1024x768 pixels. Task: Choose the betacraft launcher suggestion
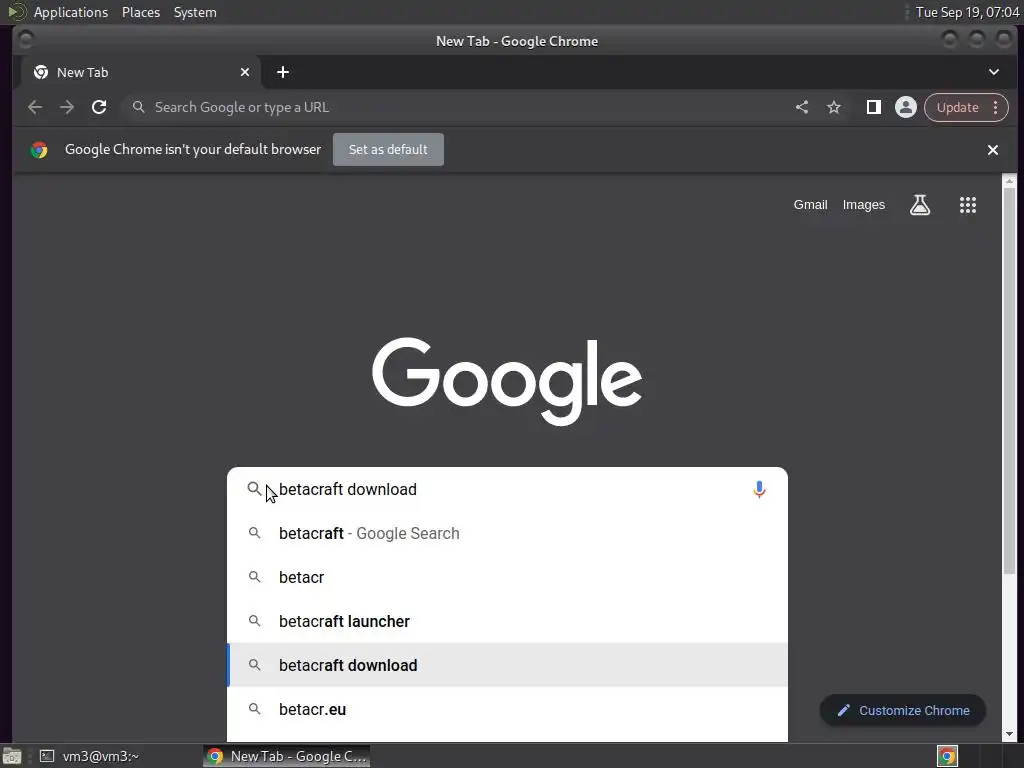pyautogui.click(x=507, y=621)
